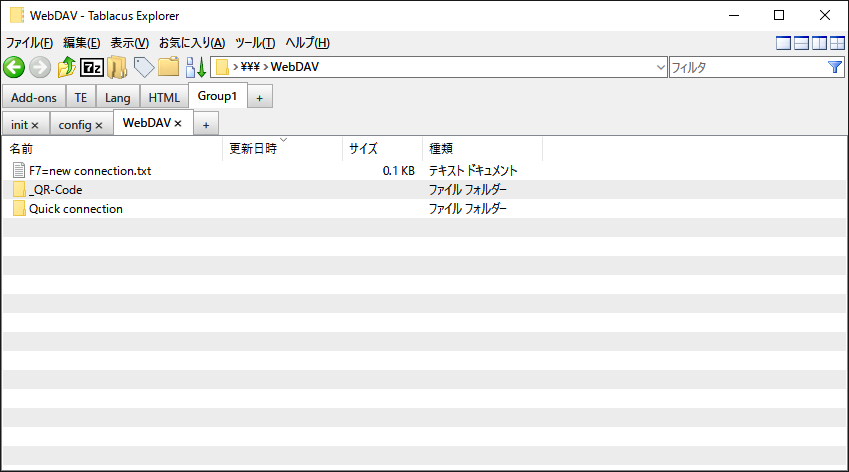
Task: Go back with the green arrow button
Action: click(14, 68)
